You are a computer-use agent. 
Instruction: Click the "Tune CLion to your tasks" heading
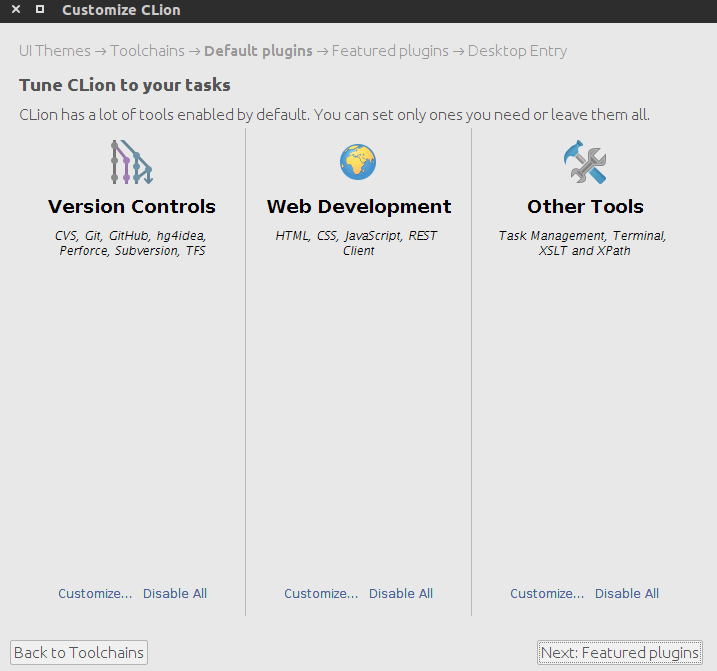[124, 85]
